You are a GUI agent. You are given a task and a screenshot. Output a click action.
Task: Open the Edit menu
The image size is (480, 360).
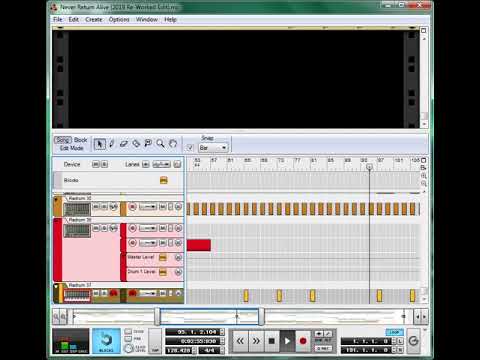point(74,20)
